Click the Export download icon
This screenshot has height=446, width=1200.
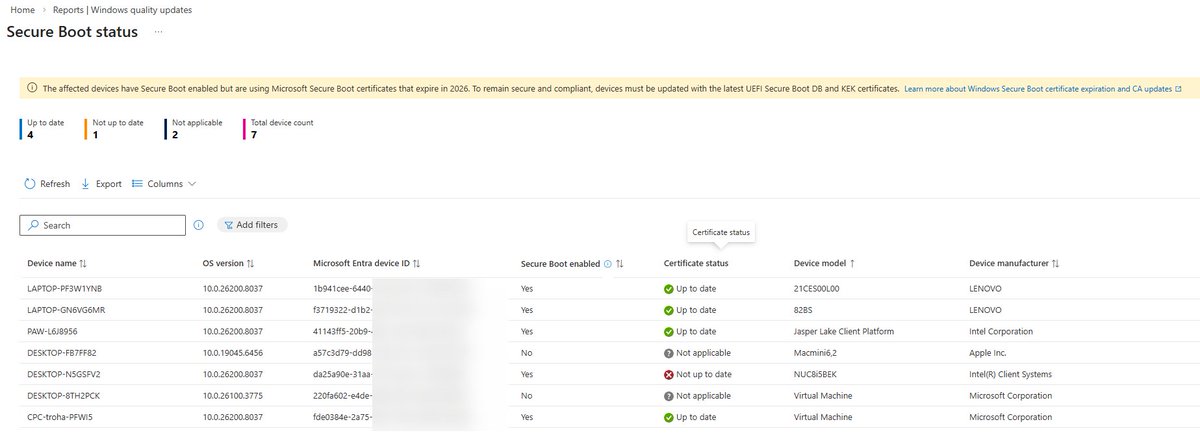[86, 184]
